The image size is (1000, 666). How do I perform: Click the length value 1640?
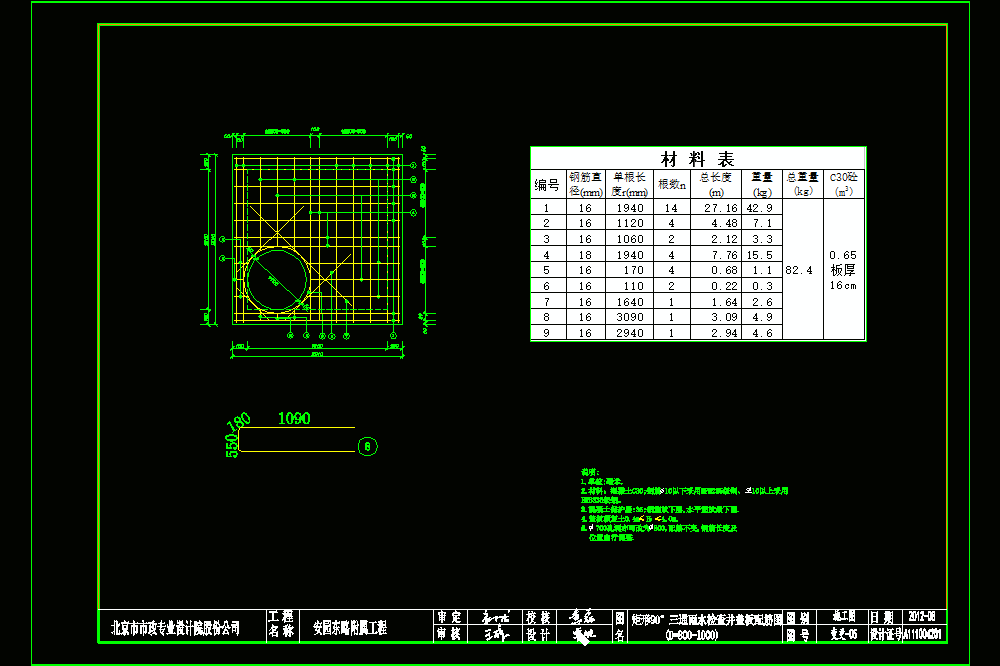629,302
